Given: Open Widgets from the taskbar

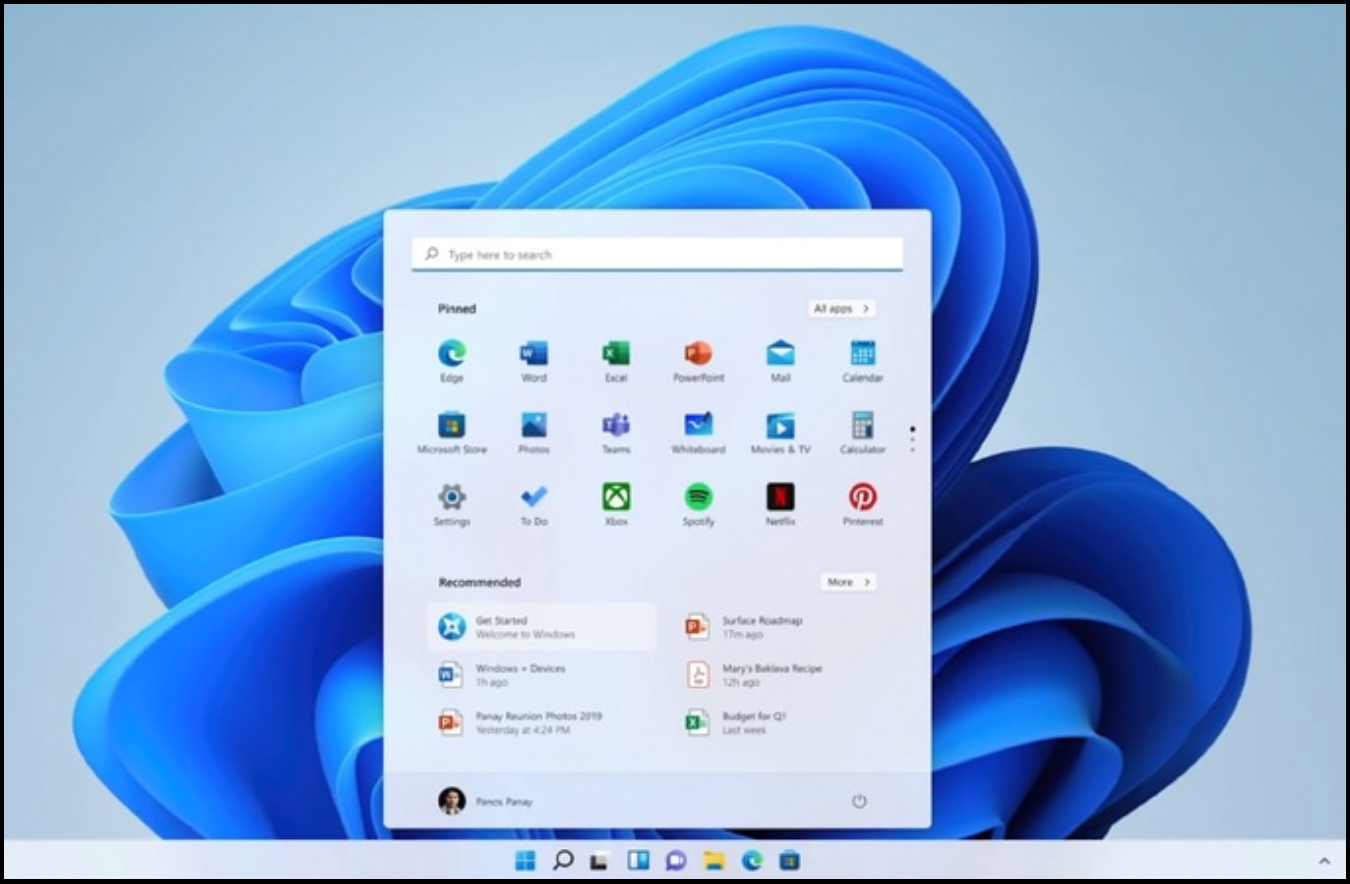Looking at the screenshot, I should pyautogui.click(x=638, y=860).
